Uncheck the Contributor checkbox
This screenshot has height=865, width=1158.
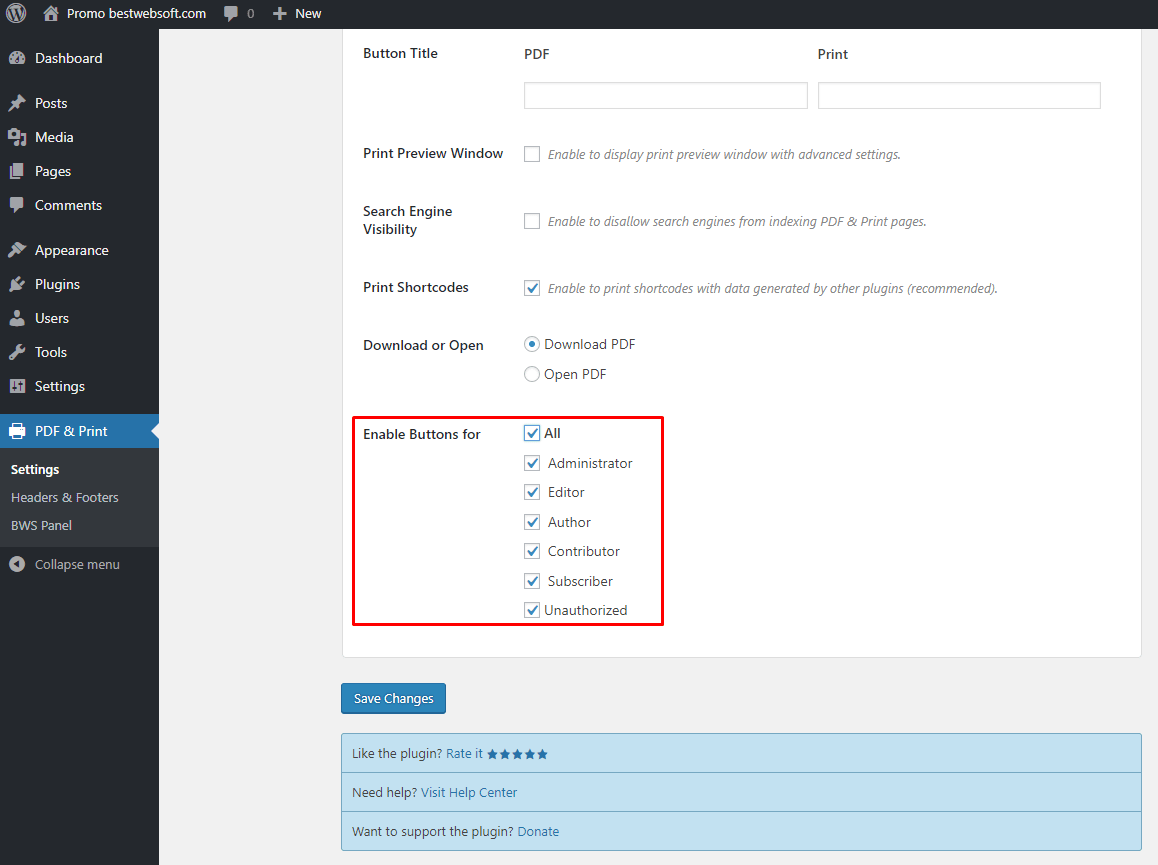click(x=532, y=551)
